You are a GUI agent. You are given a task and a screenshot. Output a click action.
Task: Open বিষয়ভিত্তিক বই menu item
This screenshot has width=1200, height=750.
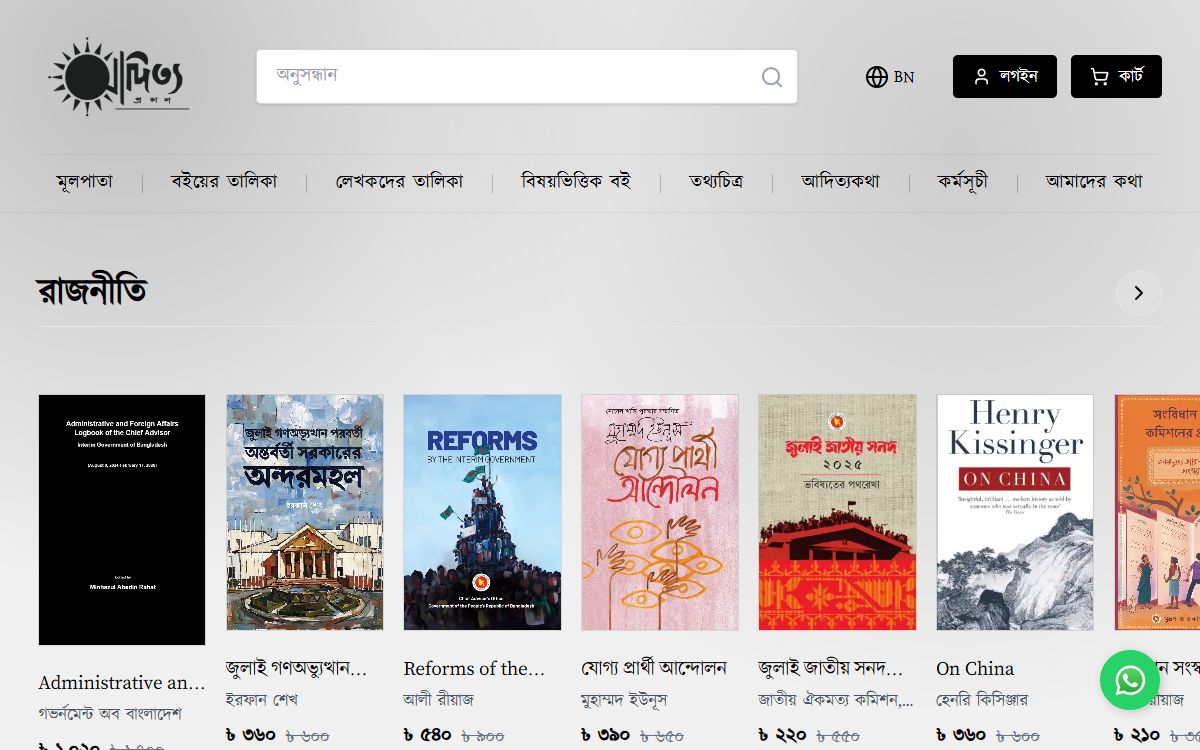click(576, 182)
